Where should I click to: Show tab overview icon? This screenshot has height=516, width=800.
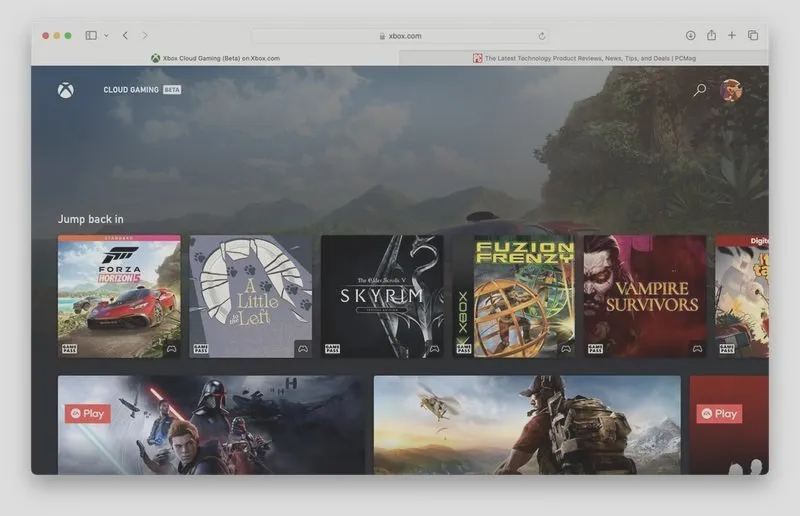(753, 35)
